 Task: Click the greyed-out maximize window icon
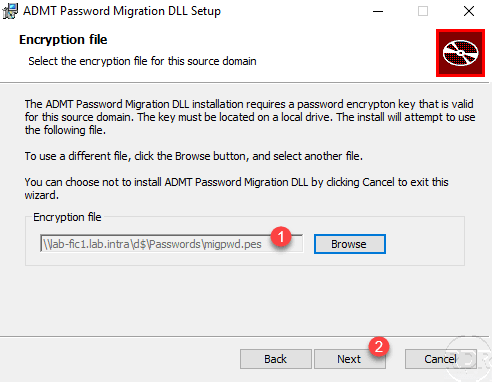(423, 11)
